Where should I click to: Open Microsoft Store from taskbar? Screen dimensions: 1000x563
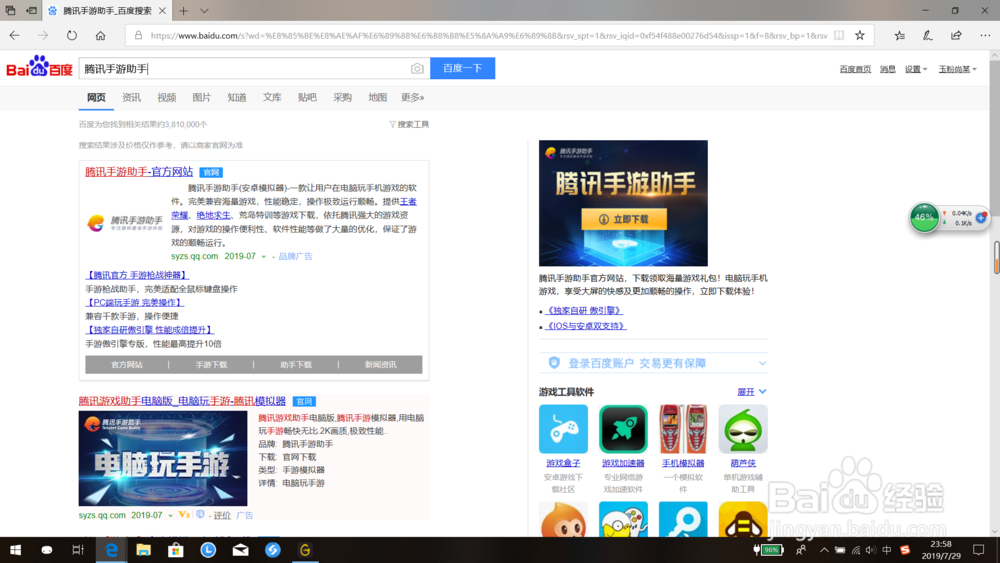(x=175, y=550)
